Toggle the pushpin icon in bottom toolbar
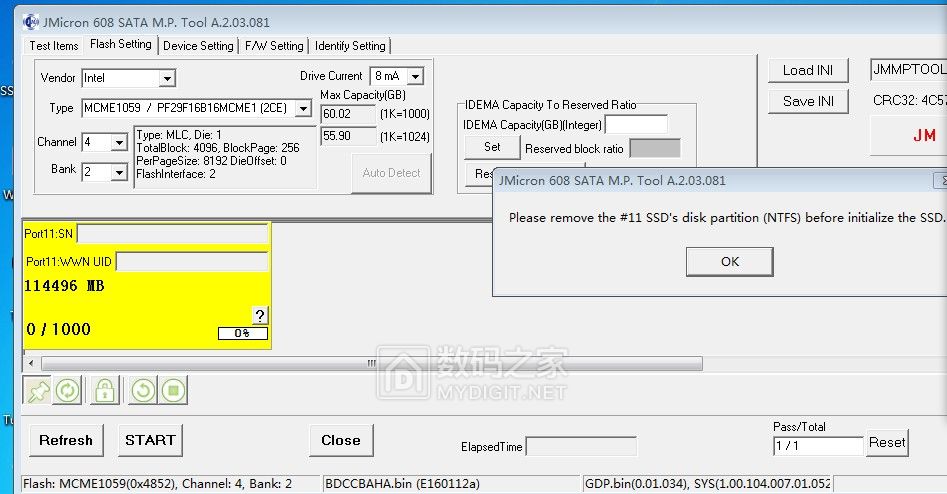 (37, 391)
